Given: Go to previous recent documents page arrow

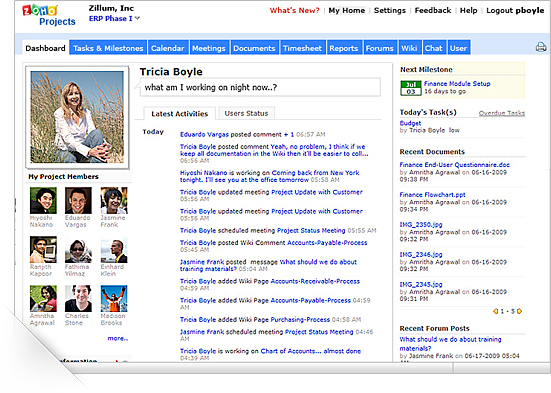Looking at the screenshot, I should 495,311.
